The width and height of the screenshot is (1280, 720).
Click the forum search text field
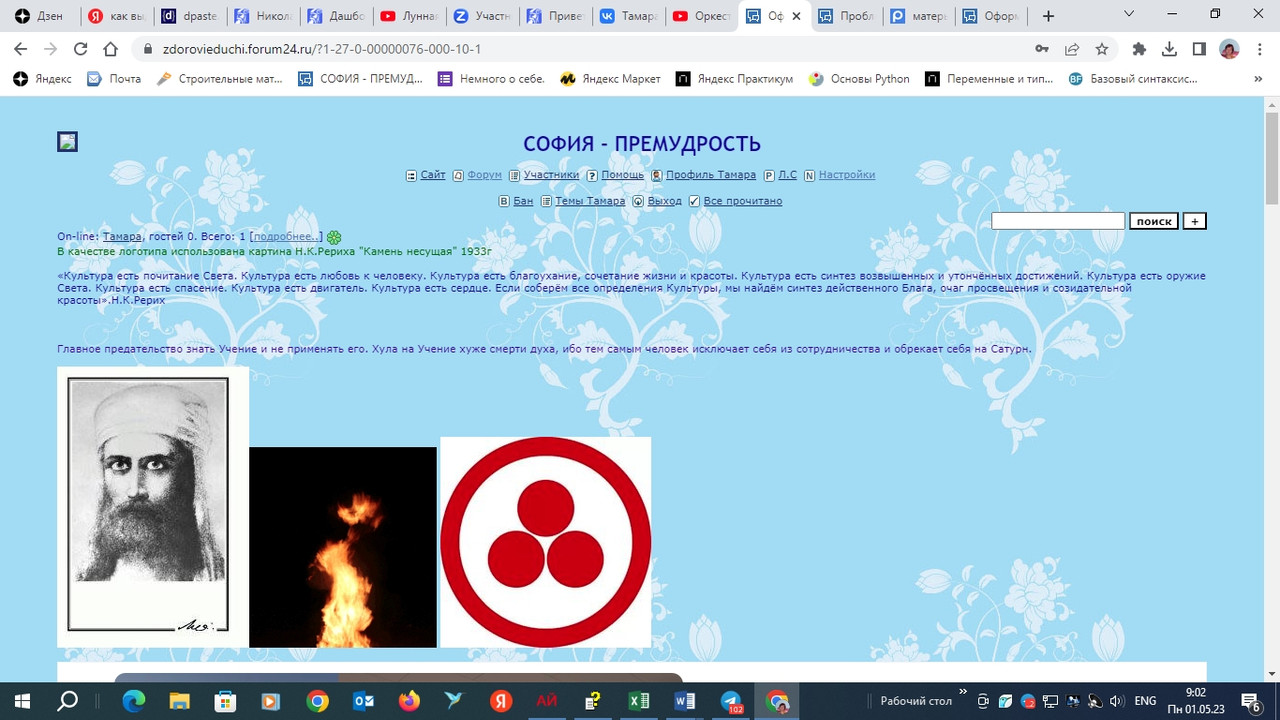pos(1058,221)
